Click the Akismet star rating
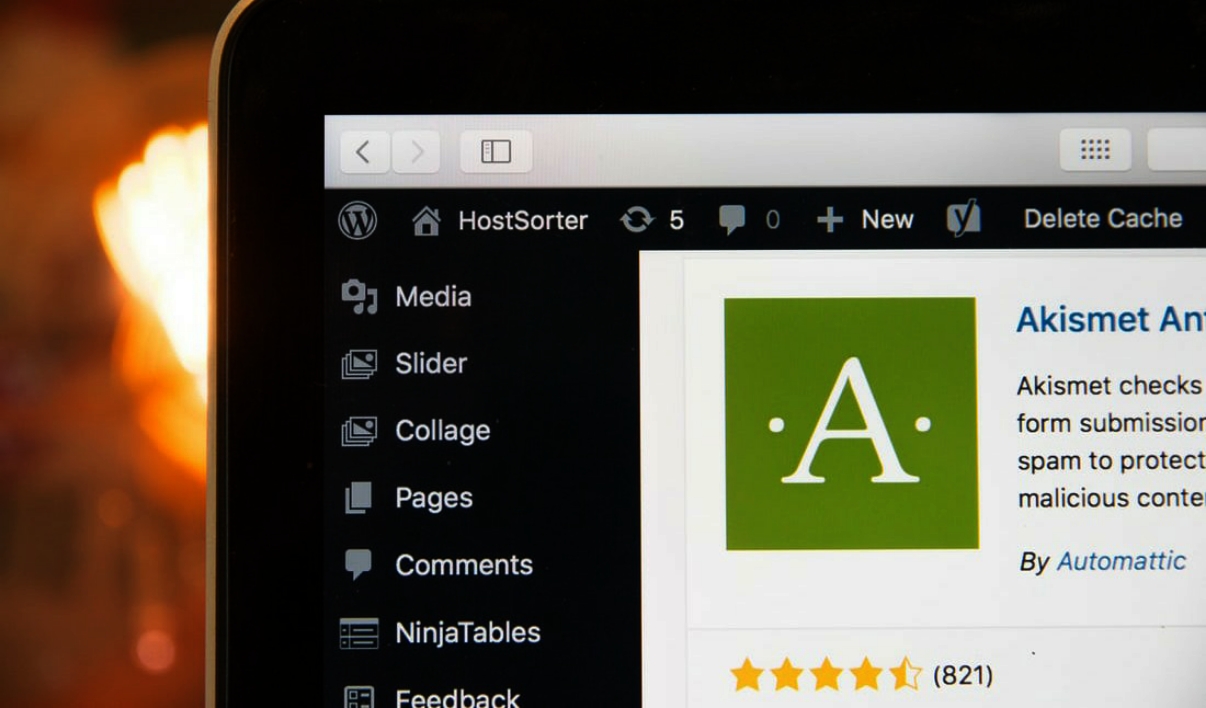This screenshot has height=708, width=1206. click(826, 675)
